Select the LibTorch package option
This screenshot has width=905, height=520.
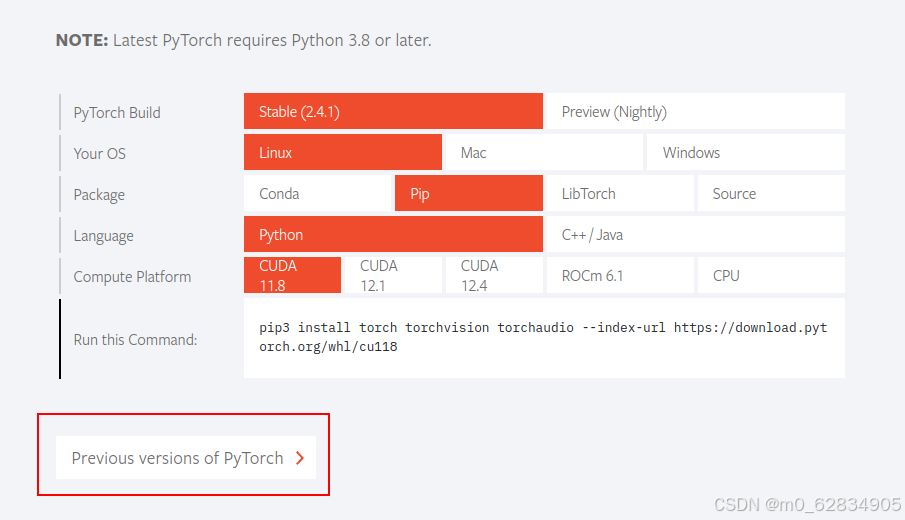(620, 193)
